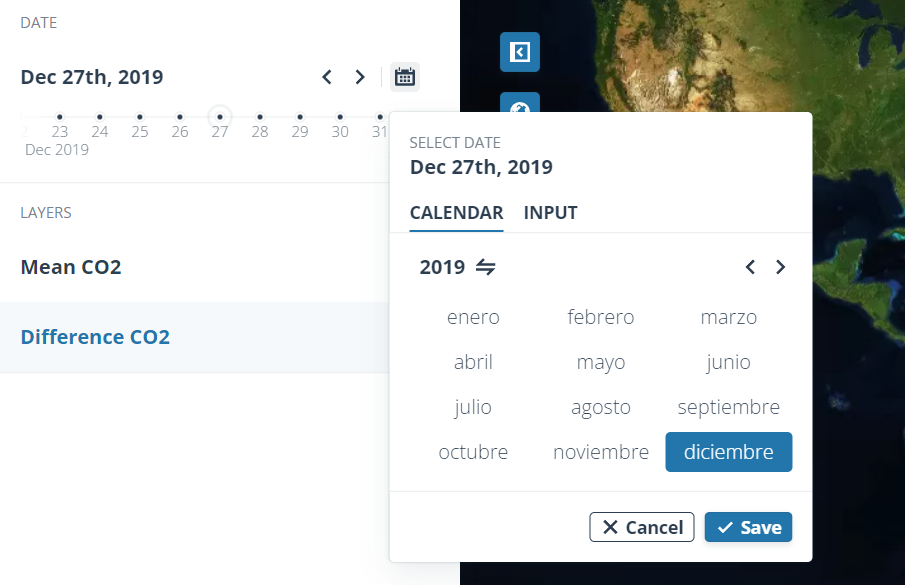905x585 pixels.
Task: Select the Mean CO2 layer
Action: tap(70, 266)
